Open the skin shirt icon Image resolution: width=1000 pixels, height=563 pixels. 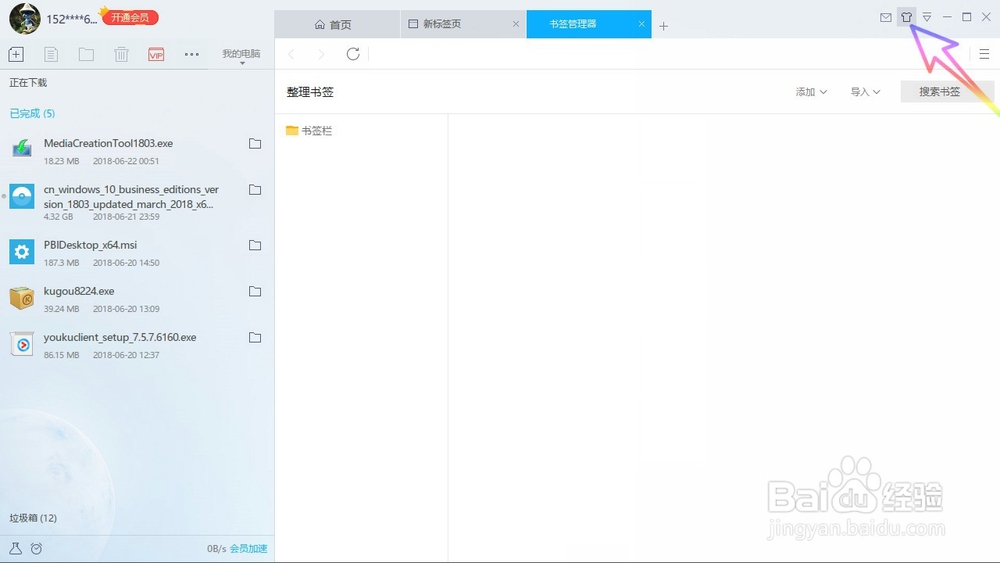point(906,17)
